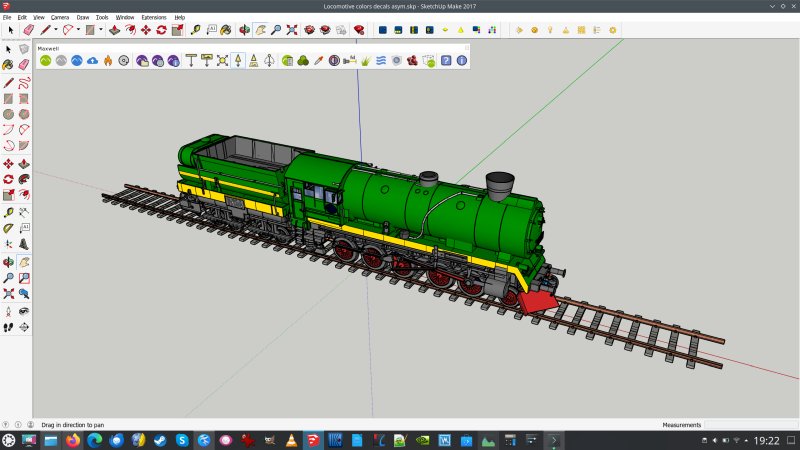Open Maxwell info icon
800x450 pixels.
(462, 61)
